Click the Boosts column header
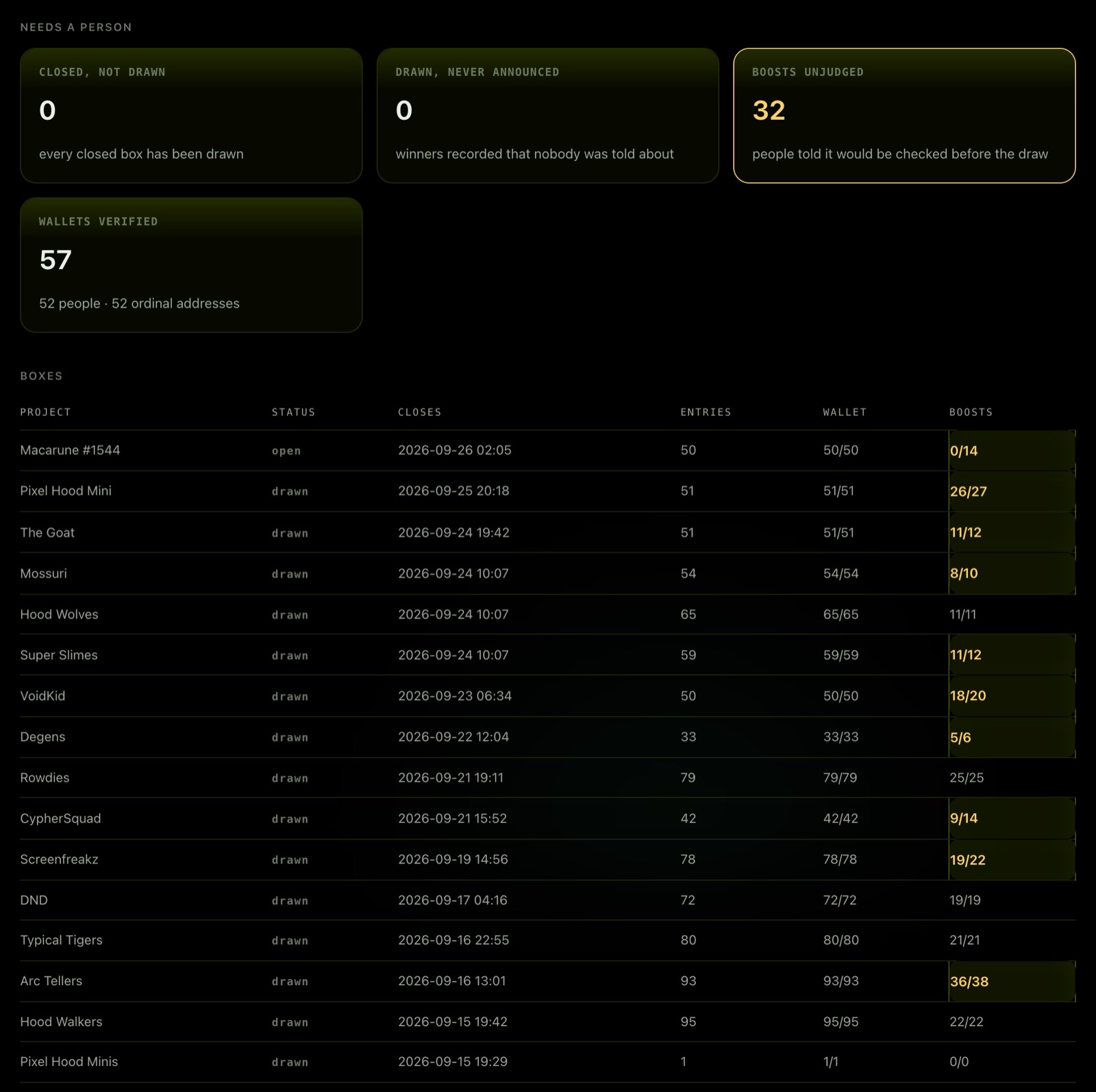Viewport: 1096px width, 1092px height. point(971,412)
